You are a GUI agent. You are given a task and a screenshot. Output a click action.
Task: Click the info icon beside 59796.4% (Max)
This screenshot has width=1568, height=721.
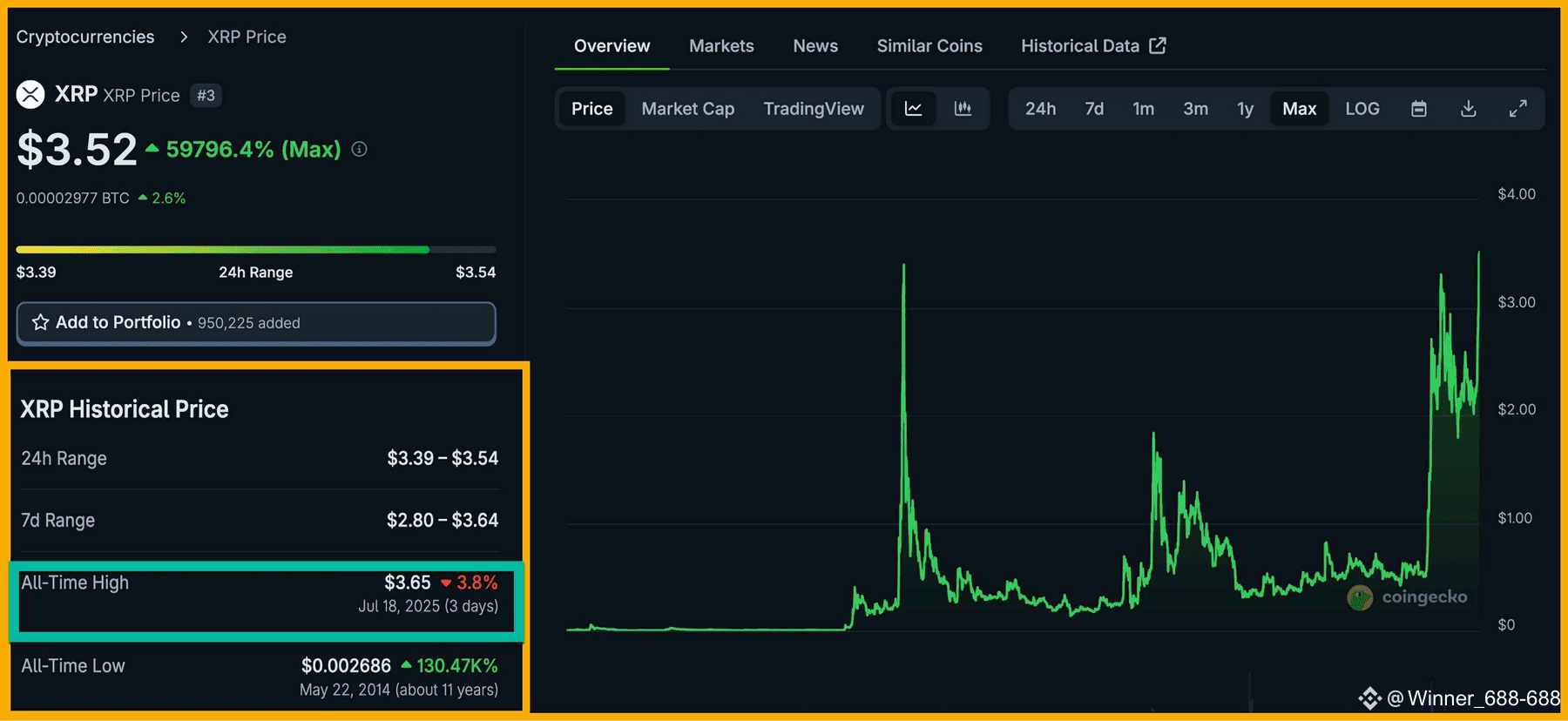359,150
